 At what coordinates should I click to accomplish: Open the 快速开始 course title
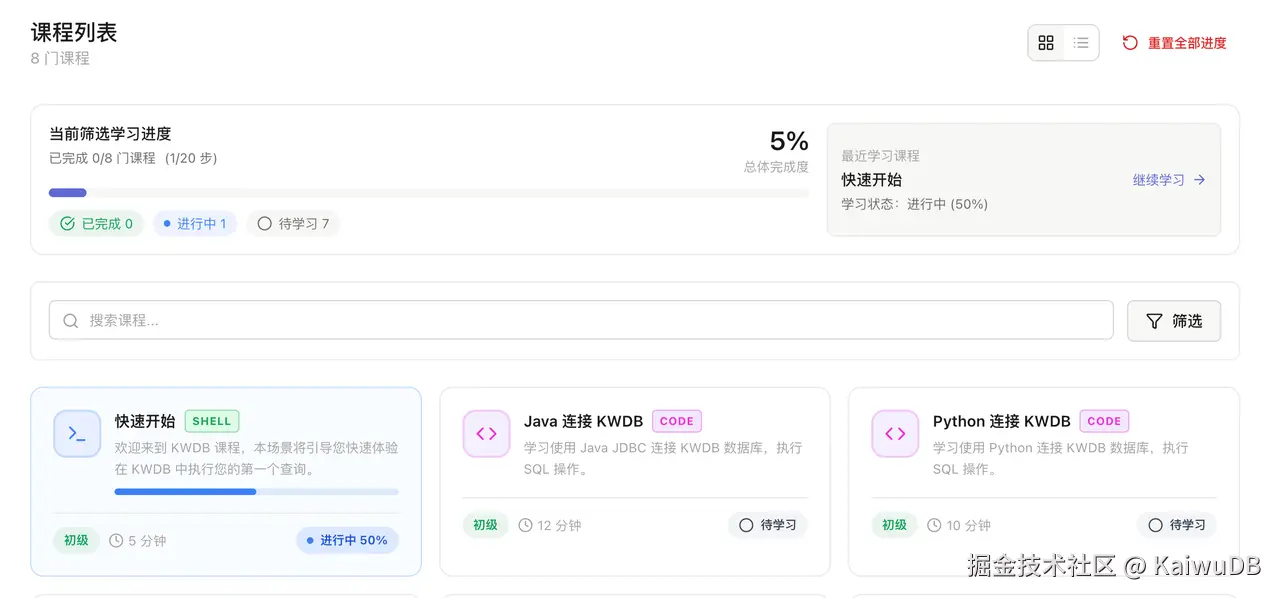coord(145,421)
